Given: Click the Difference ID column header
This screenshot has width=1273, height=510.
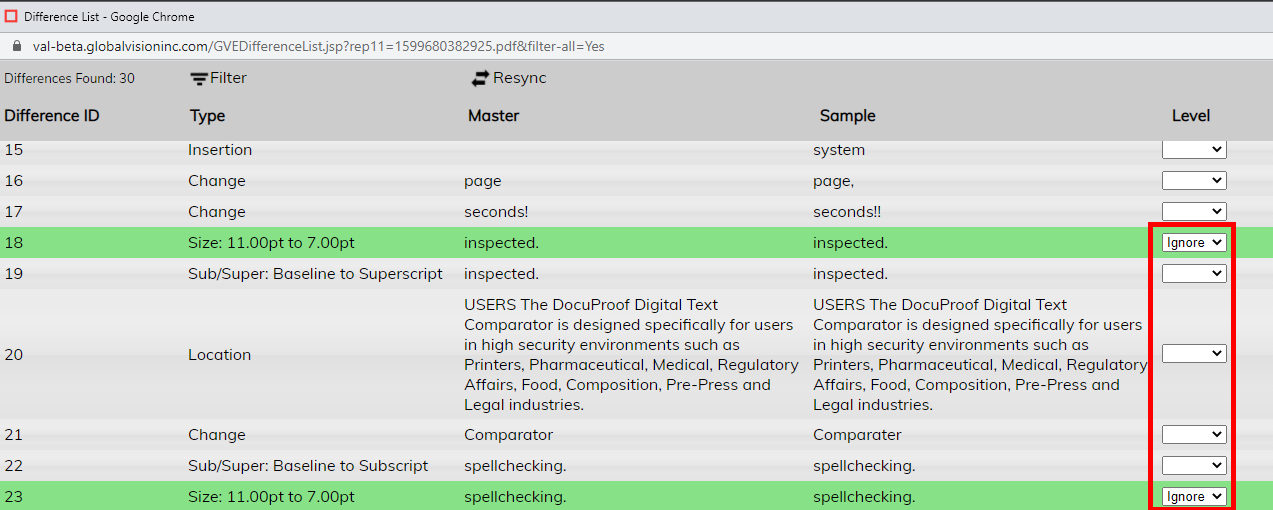Looking at the screenshot, I should click(52, 116).
